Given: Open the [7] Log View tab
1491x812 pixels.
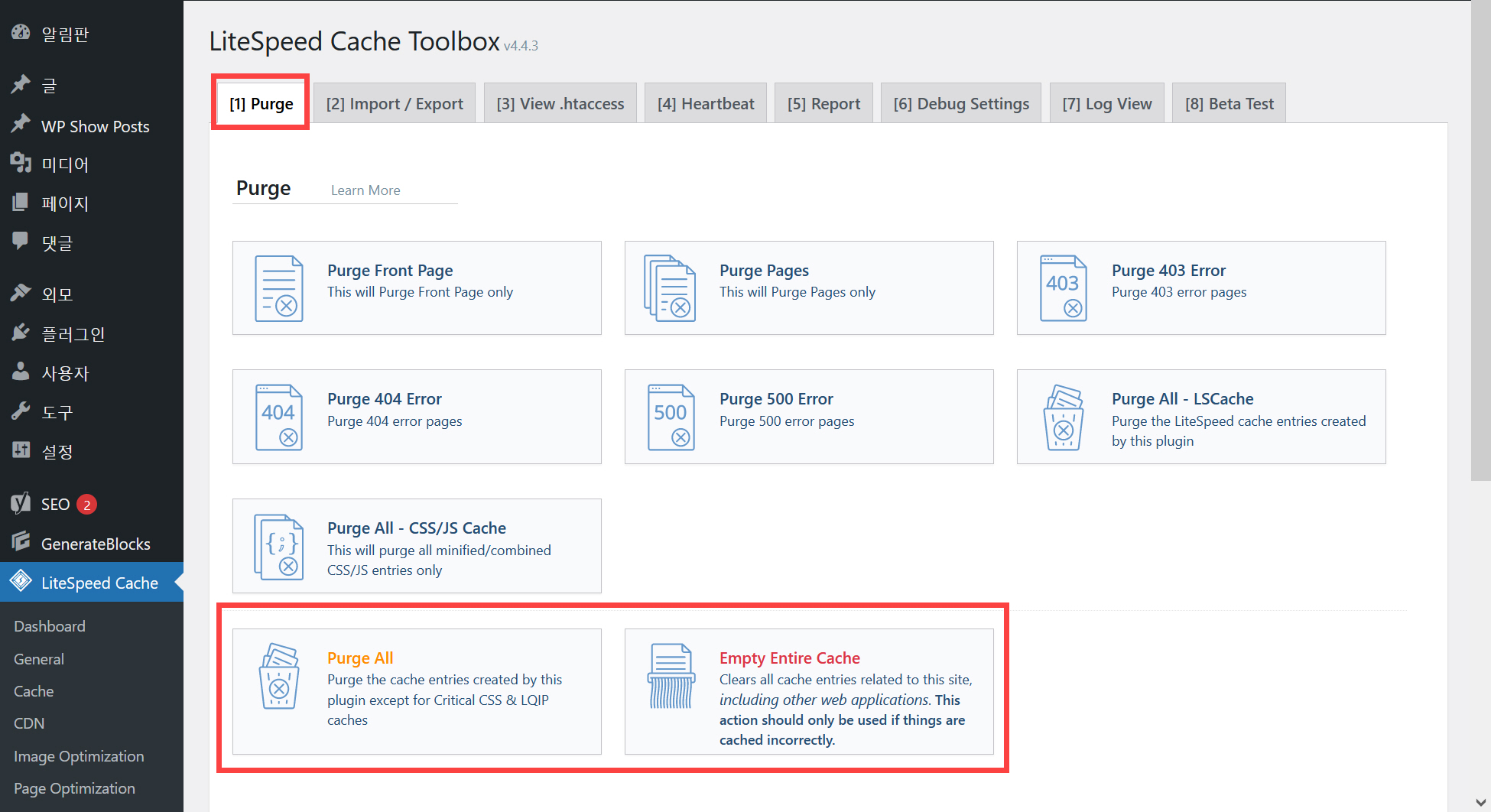Looking at the screenshot, I should pos(1106,103).
